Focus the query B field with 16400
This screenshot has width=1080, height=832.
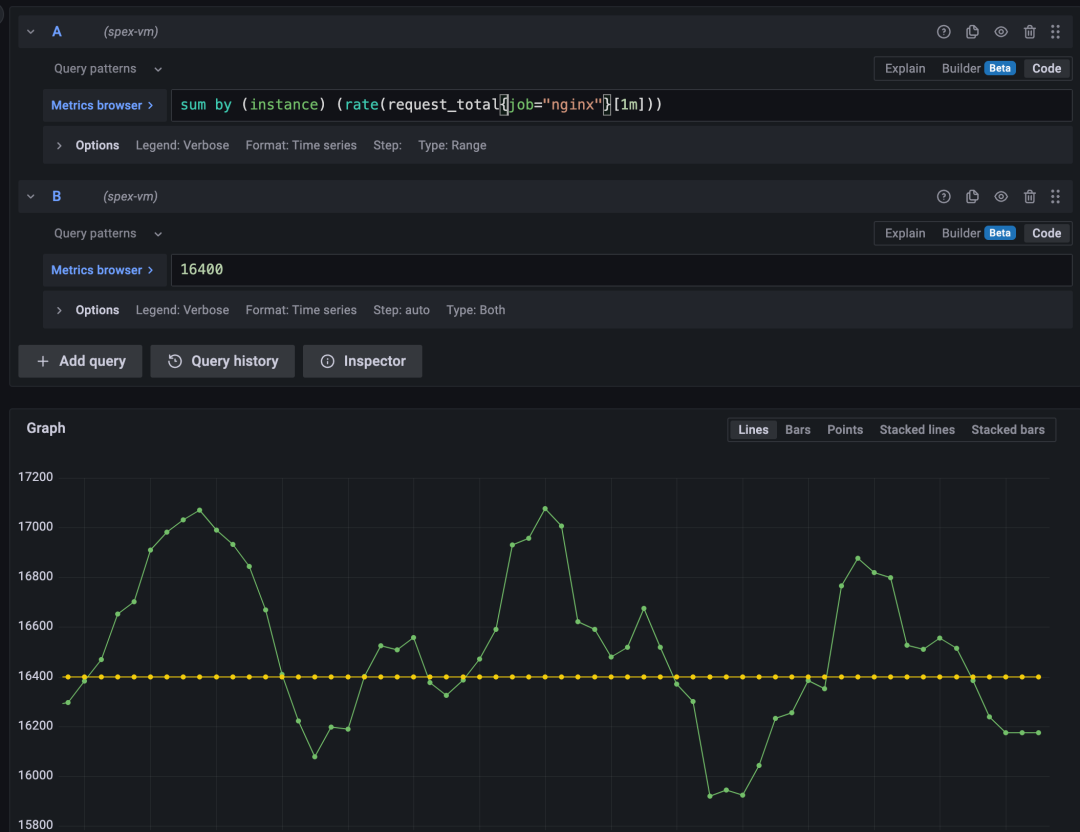point(621,270)
